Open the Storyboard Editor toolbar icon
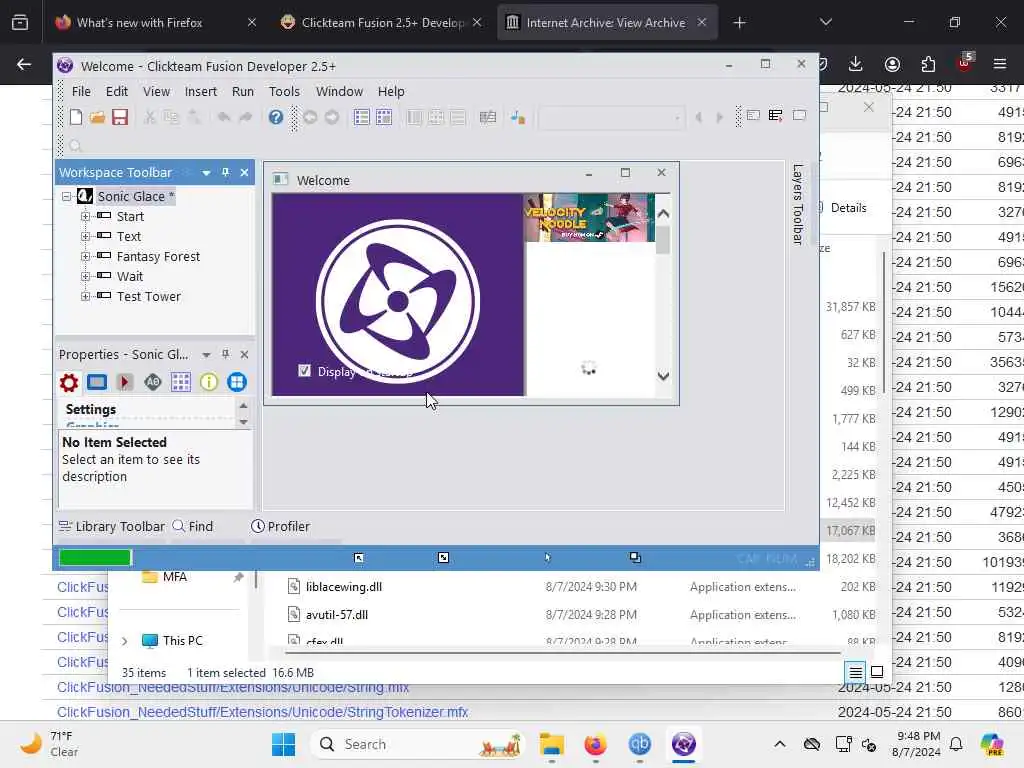This screenshot has height=768, width=1024. (361, 117)
